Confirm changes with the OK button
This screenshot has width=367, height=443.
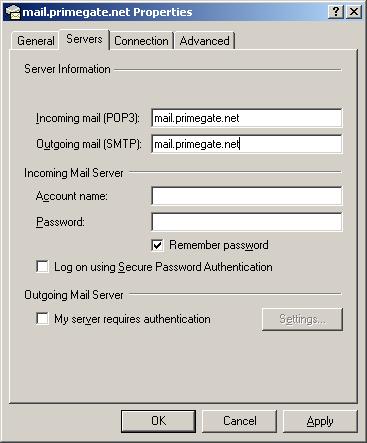(158, 421)
